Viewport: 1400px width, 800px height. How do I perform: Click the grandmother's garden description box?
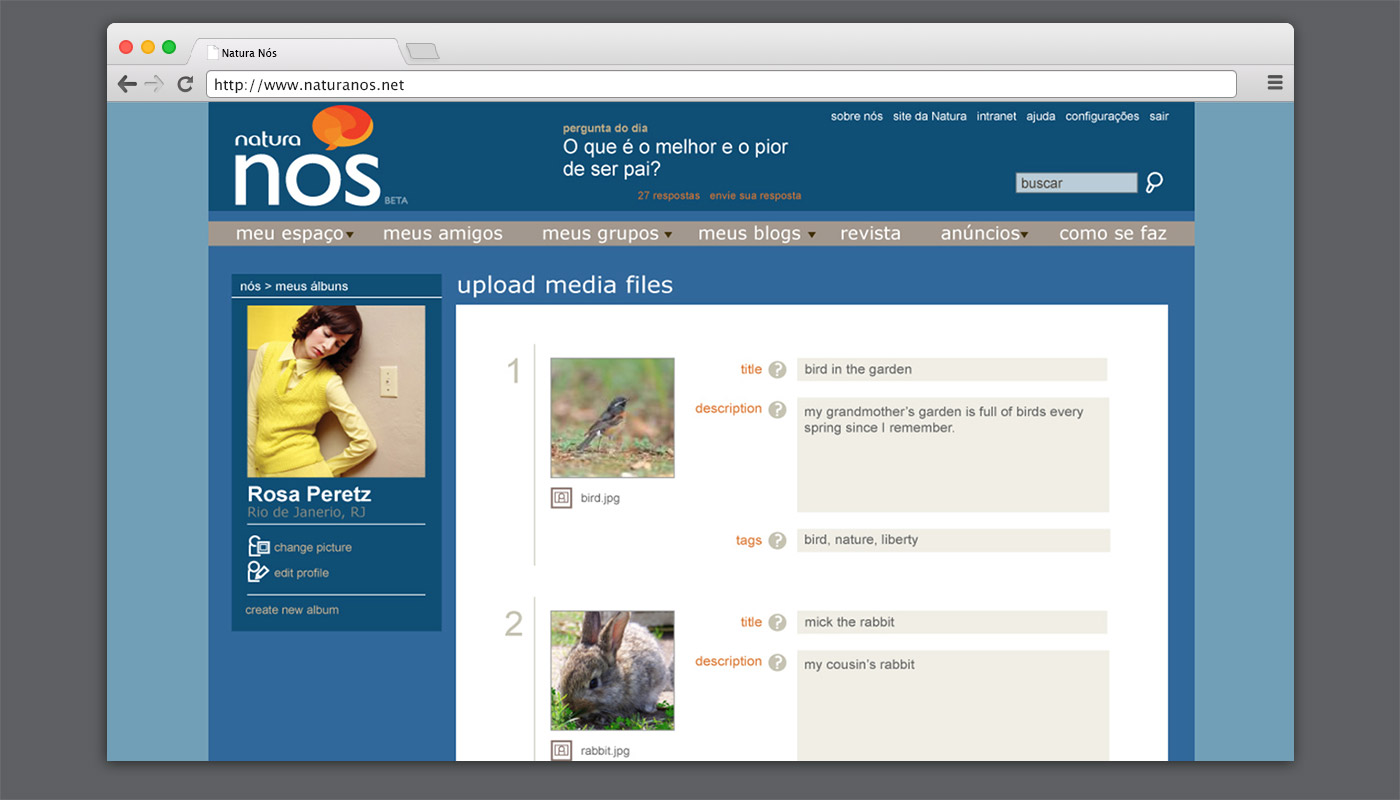[953, 455]
